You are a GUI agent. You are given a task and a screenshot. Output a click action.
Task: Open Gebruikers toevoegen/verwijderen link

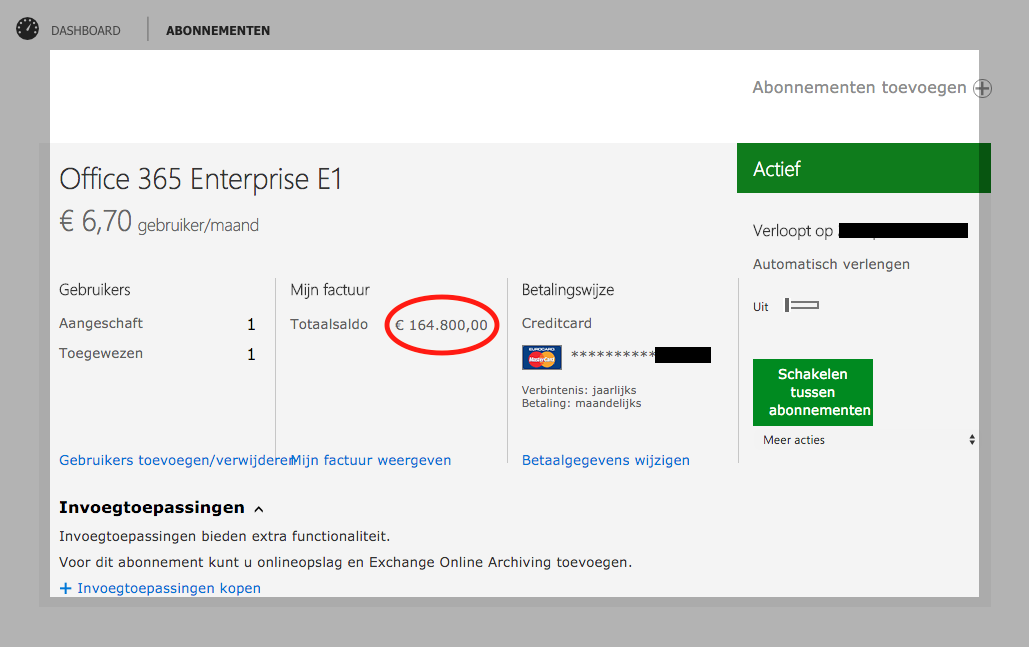pos(175,460)
